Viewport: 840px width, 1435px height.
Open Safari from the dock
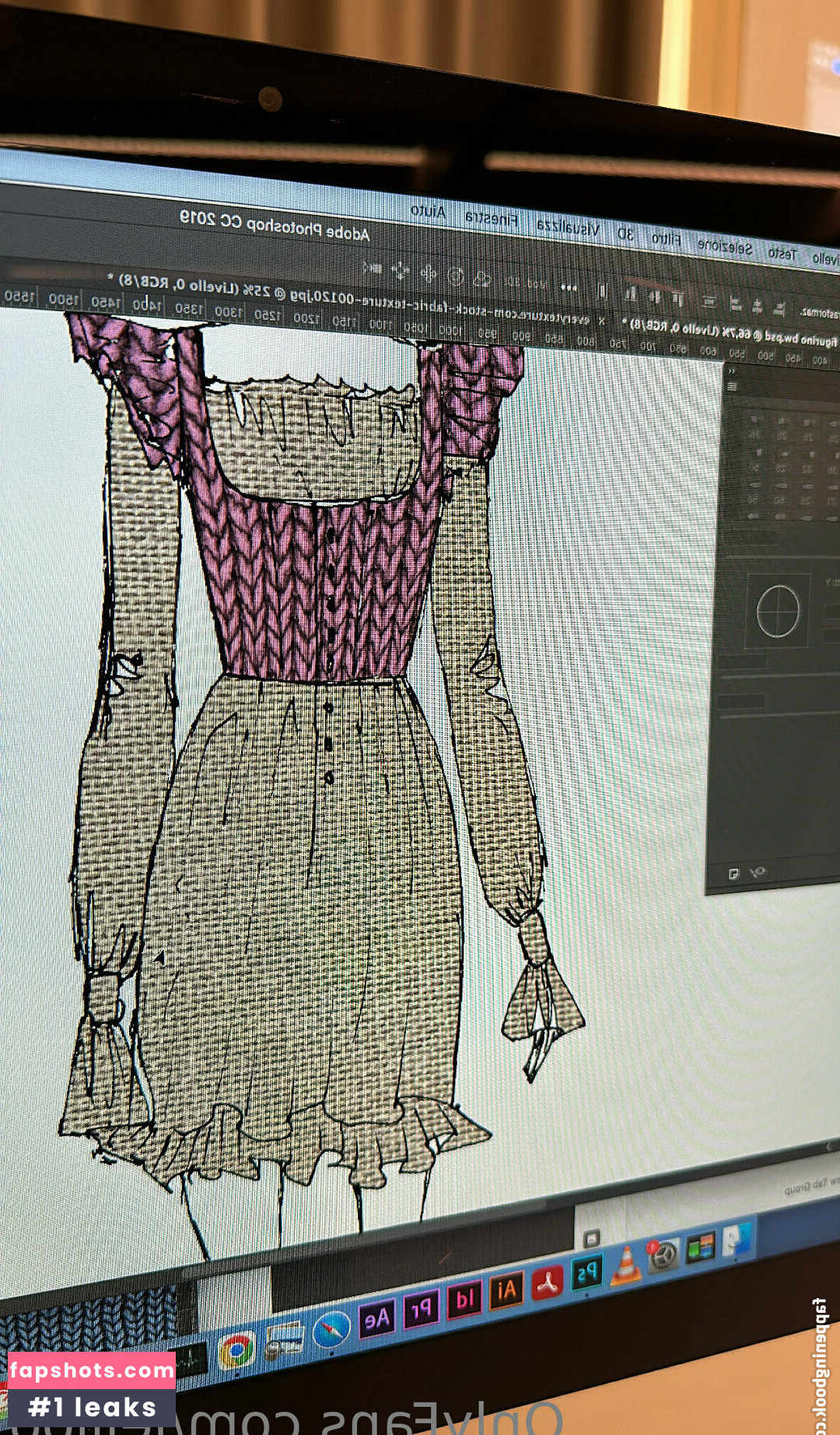point(331,1330)
